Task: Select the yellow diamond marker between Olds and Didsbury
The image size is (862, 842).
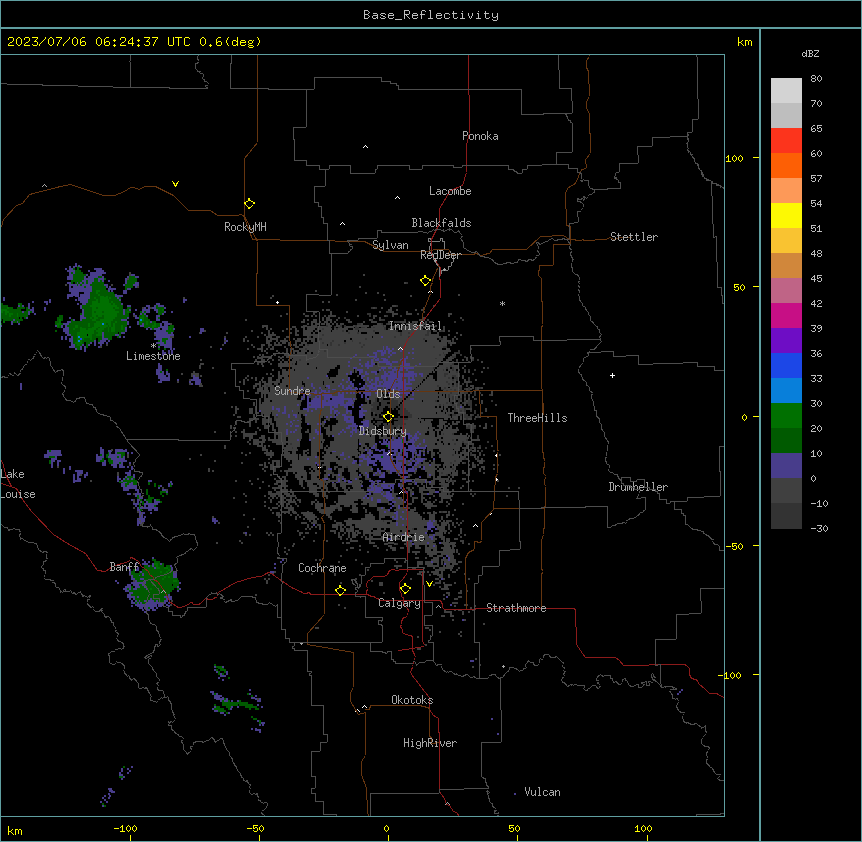Action: (388, 416)
